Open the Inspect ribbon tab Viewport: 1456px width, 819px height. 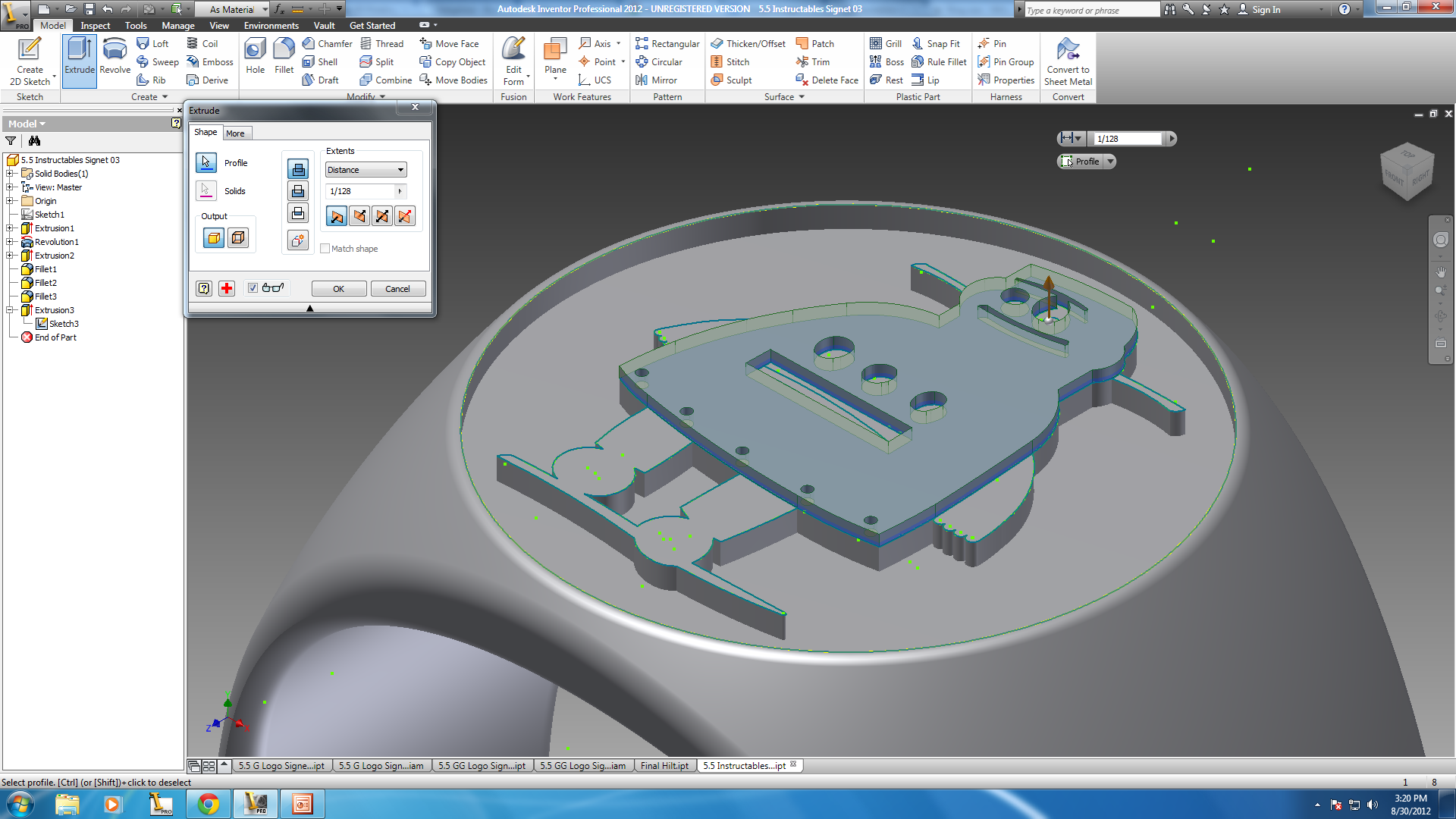pyautogui.click(x=96, y=26)
